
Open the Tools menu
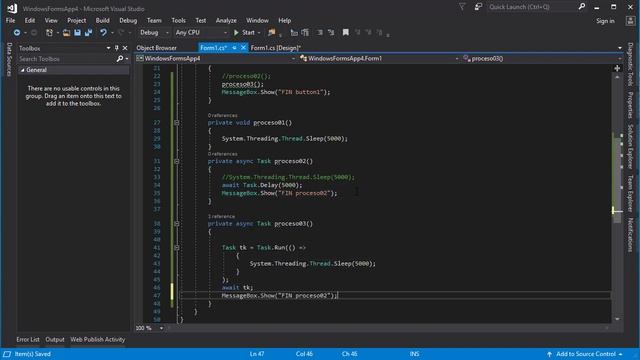click(178, 20)
